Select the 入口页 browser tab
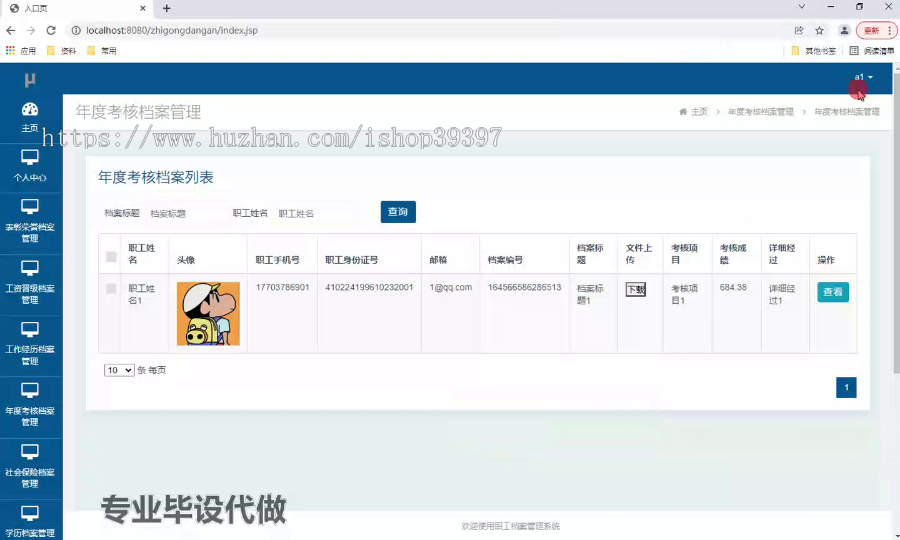Viewport: 900px width, 540px height. coord(77,8)
